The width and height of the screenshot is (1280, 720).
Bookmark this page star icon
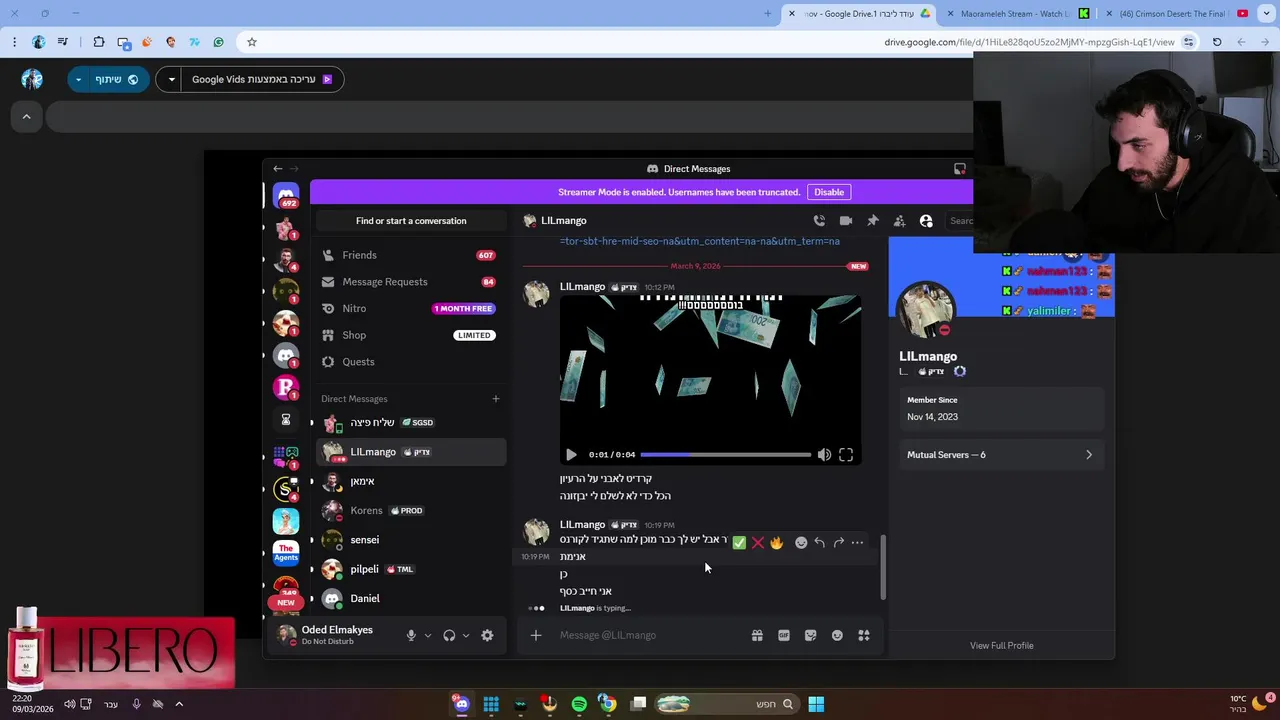point(252,42)
